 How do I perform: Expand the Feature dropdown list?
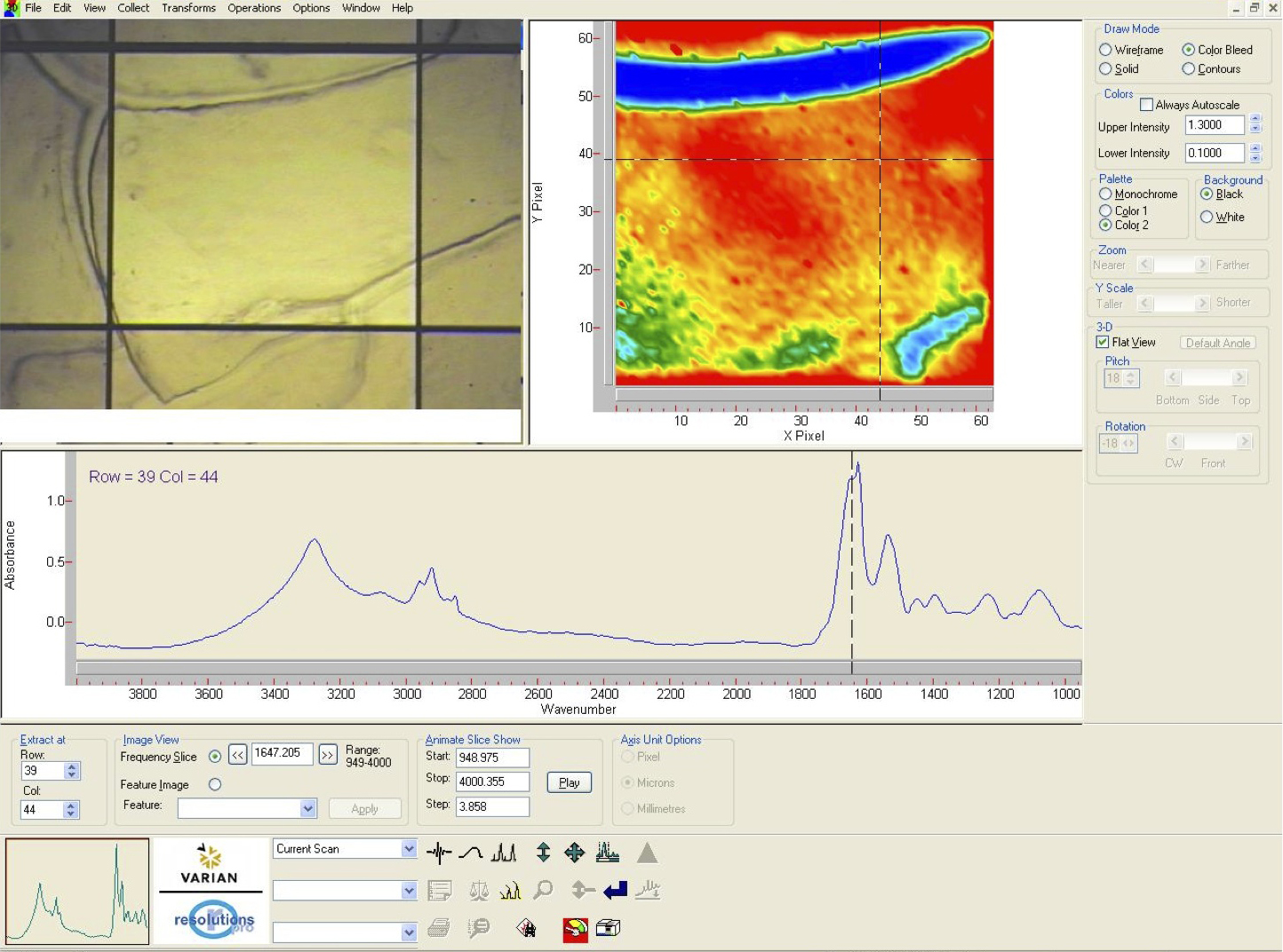[307, 808]
